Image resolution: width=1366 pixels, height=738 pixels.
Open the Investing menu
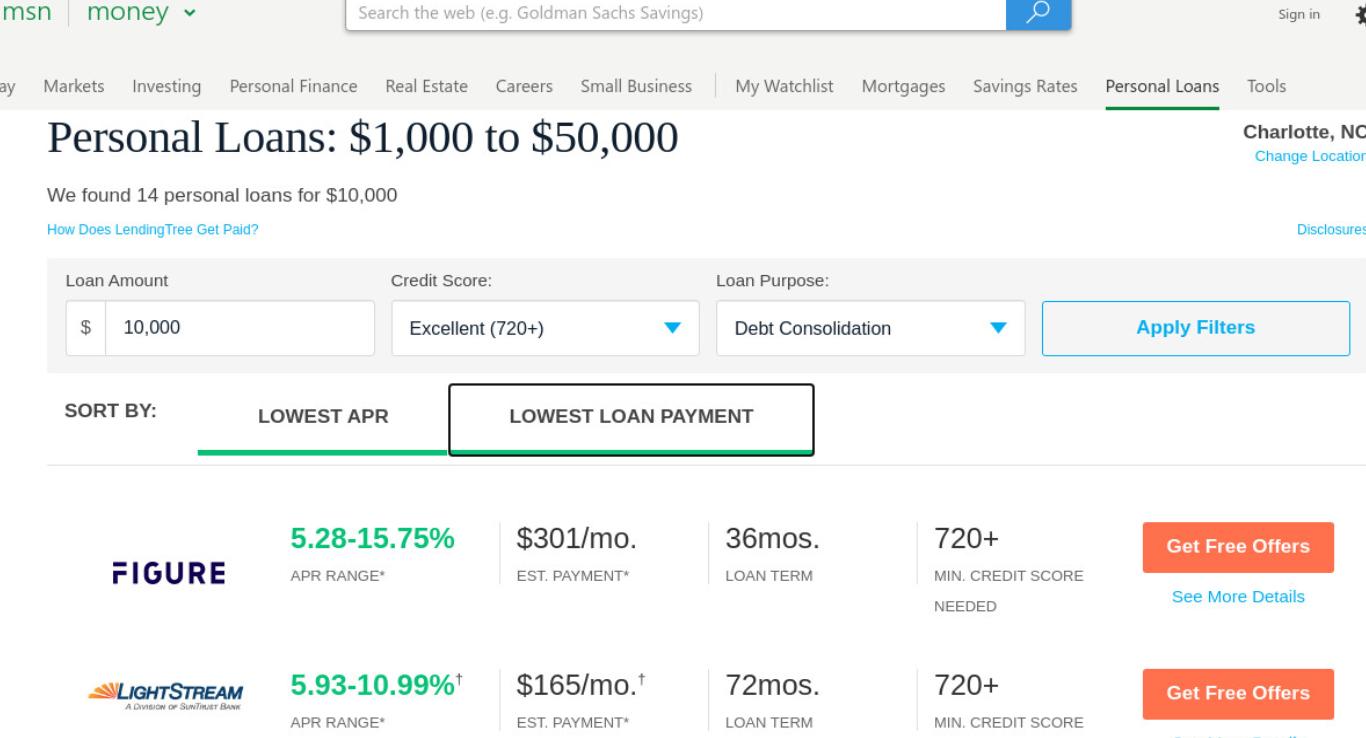pos(166,86)
